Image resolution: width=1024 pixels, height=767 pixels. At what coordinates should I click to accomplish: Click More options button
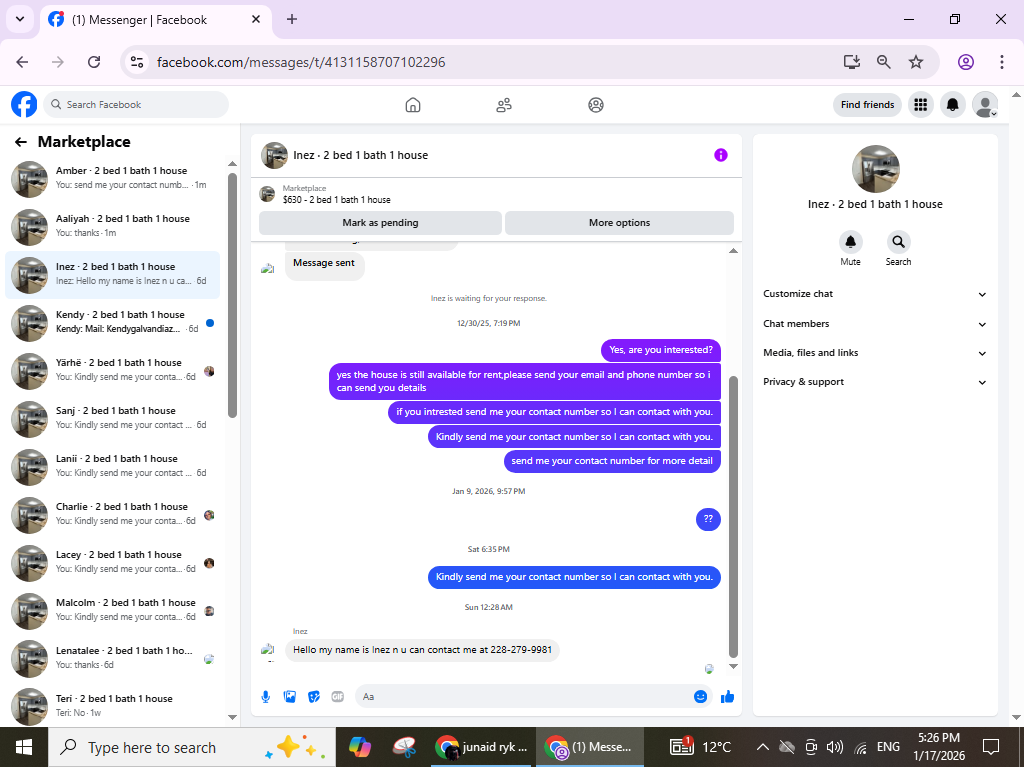(x=619, y=223)
